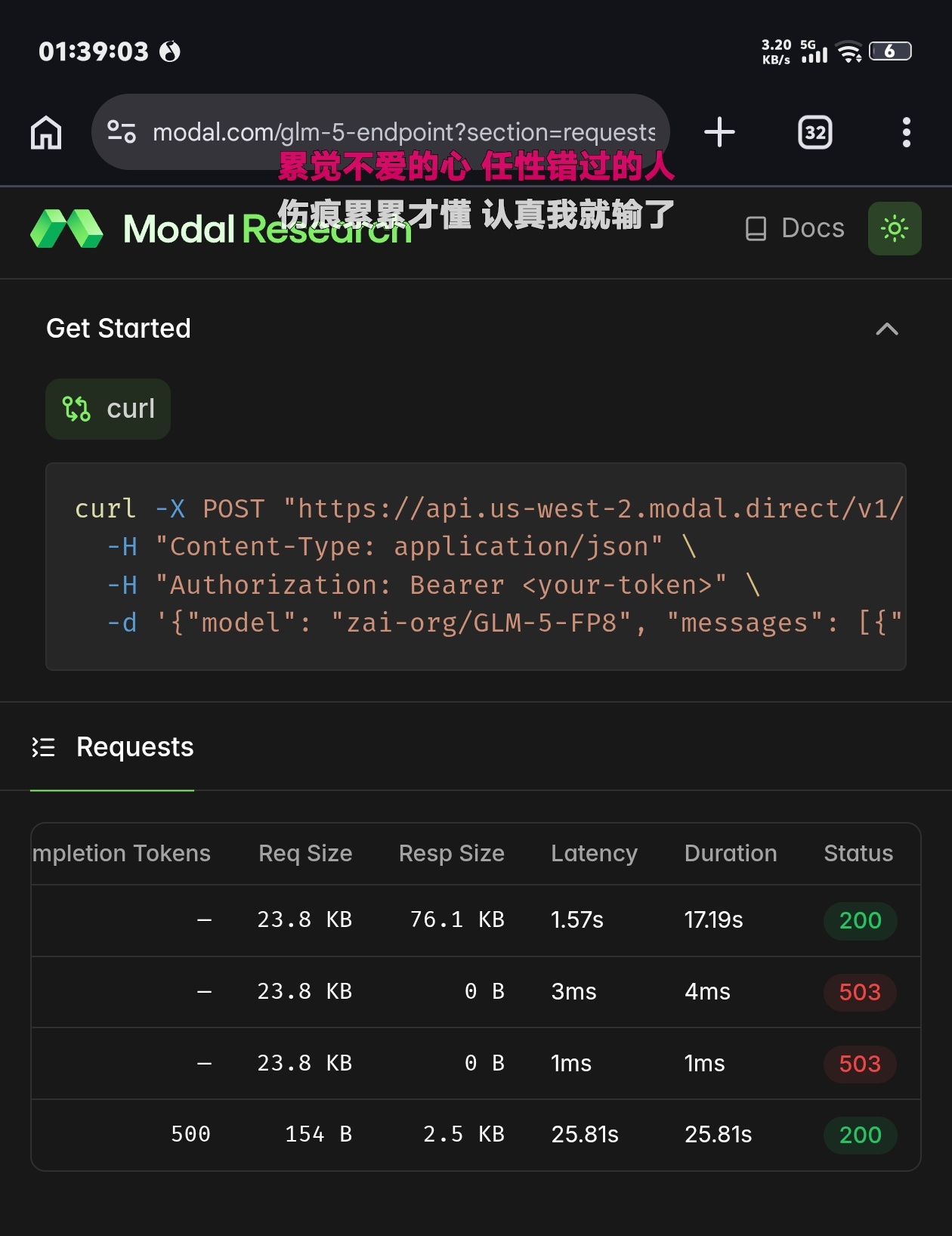952x1236 pixels.
Task: Click the 76.1 KB response size cell
Action: coord(457,919)
